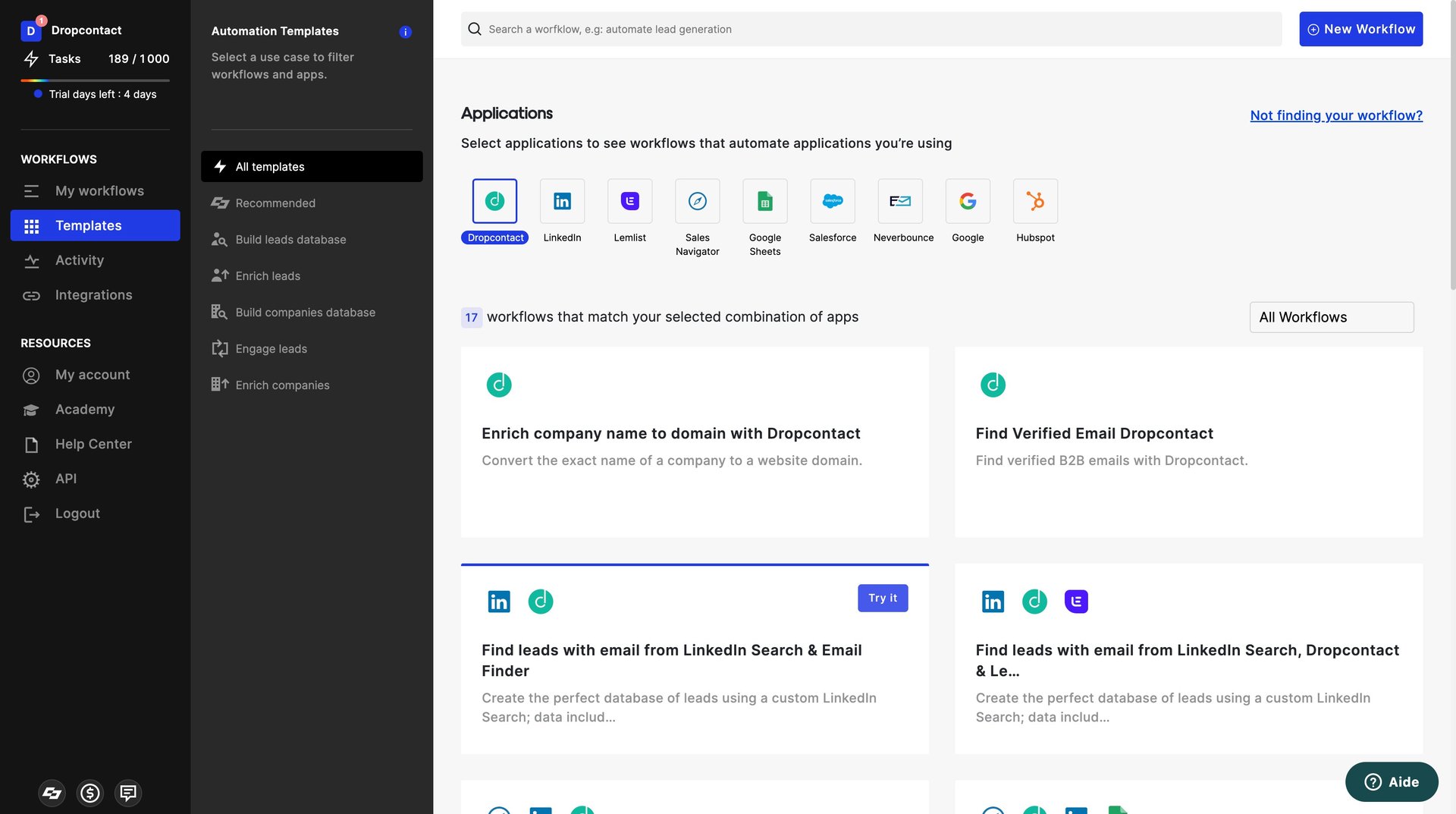Image resolution: width=1456 pixels, height=814 pixels.
Task: Click the Lemlist logo on the LinkedIn Search card
Action: 1076,602
